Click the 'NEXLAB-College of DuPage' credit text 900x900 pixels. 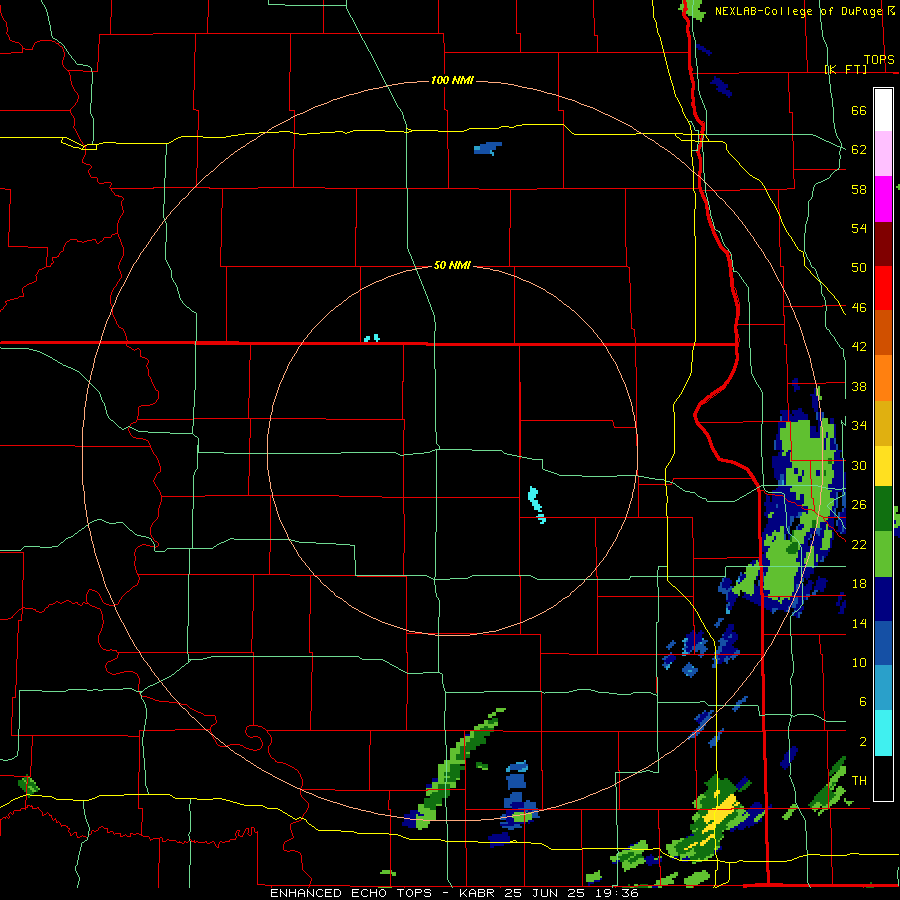(x=799, y=11)
